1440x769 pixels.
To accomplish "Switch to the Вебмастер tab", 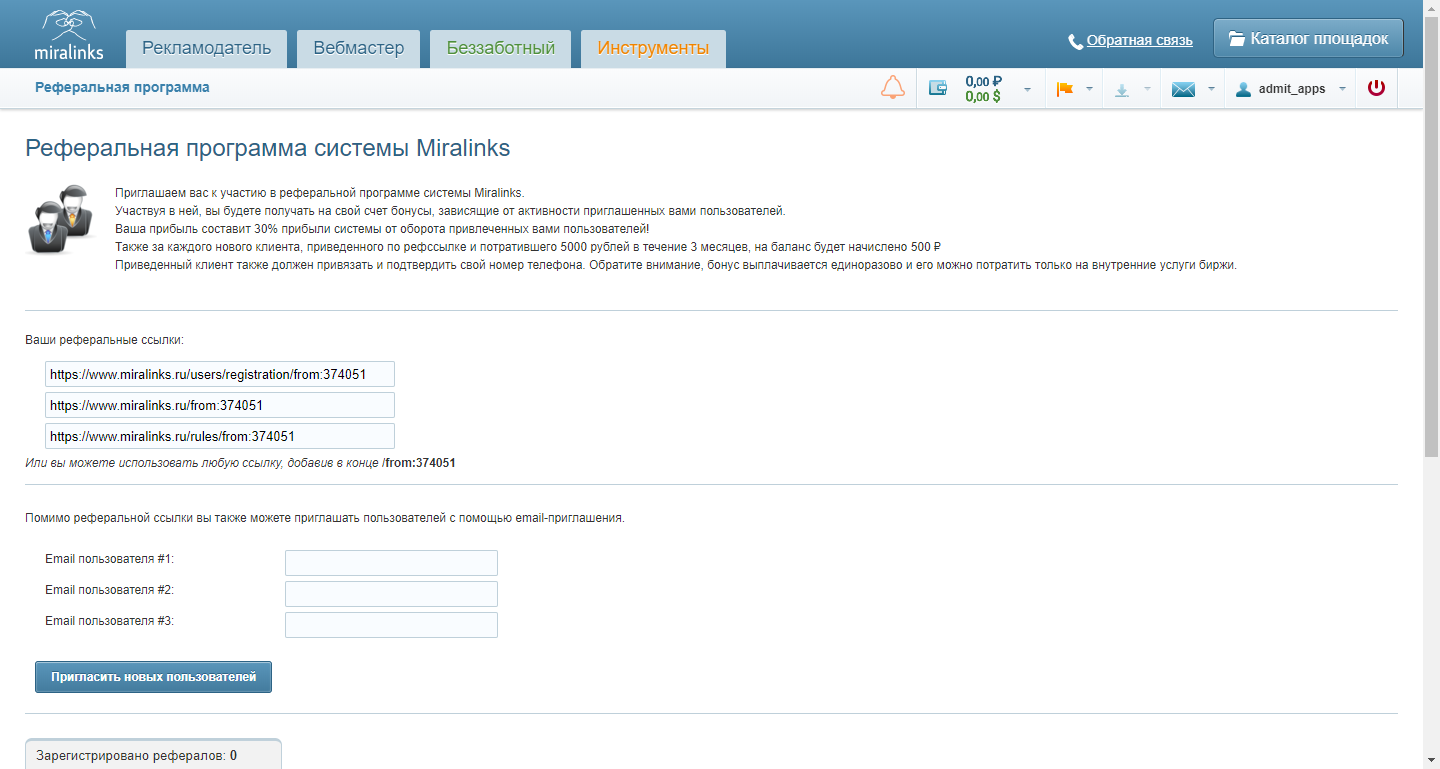I will [358, 48].
